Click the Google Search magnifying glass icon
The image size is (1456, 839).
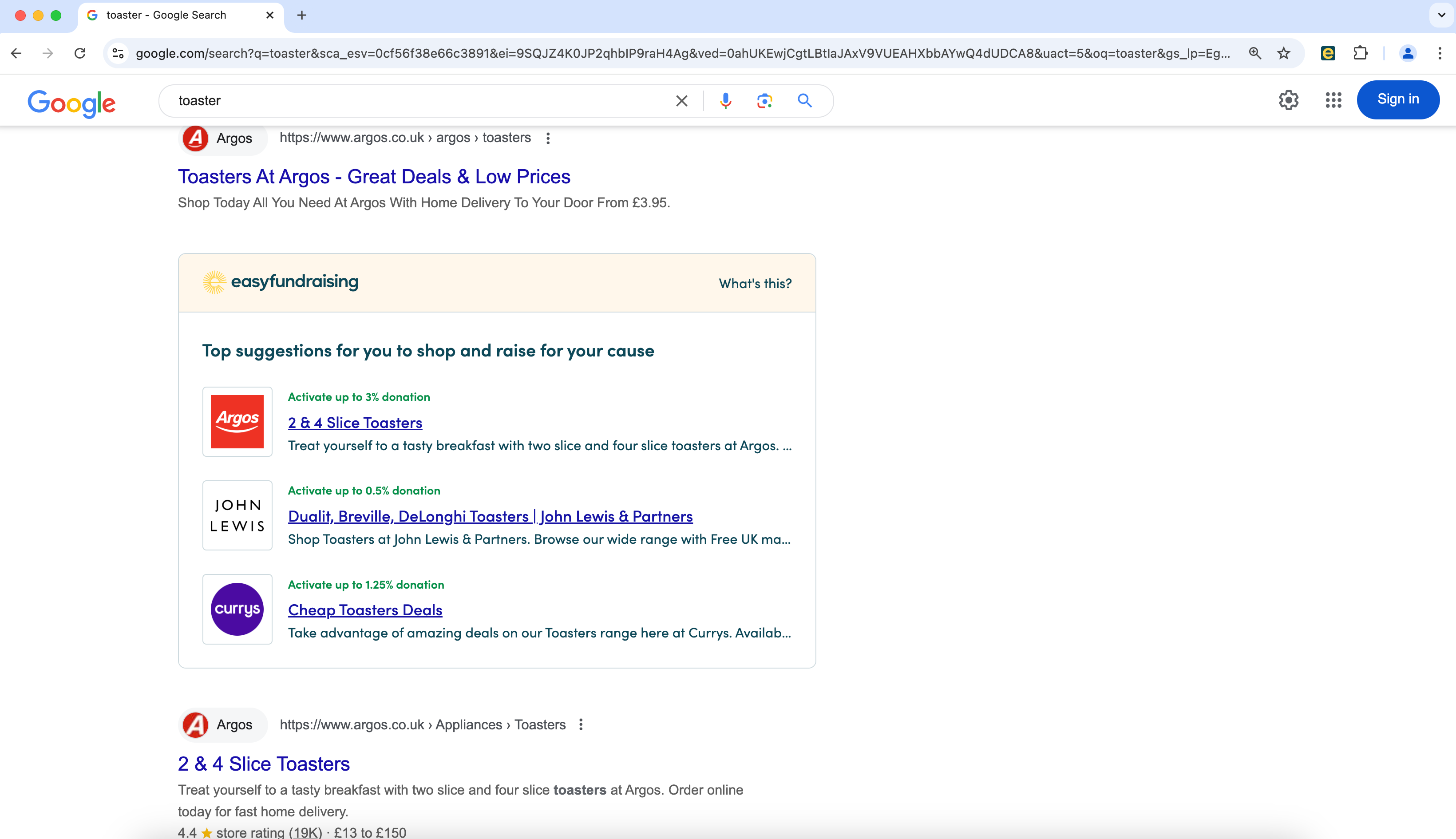[804, 100]
